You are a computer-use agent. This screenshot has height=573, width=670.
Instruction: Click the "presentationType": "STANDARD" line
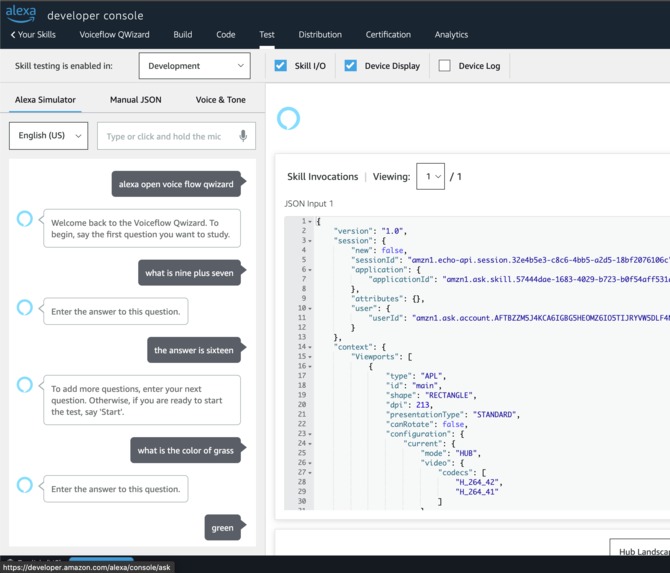453,414
